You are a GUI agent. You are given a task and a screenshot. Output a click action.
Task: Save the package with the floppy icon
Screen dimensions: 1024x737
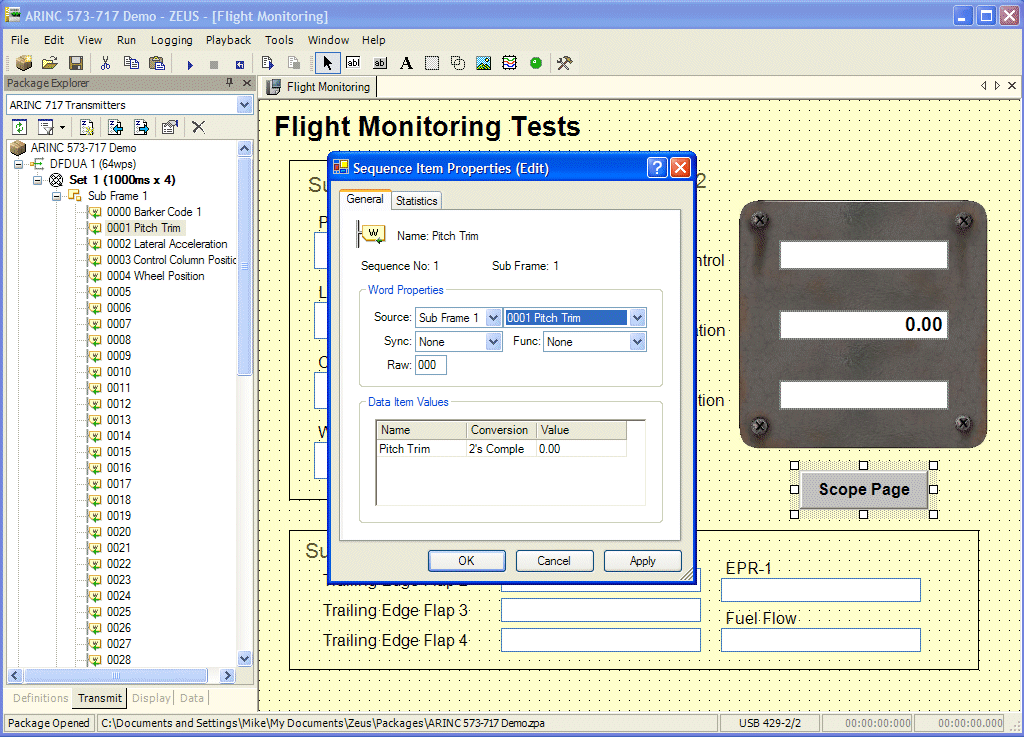tap(76, 63)
